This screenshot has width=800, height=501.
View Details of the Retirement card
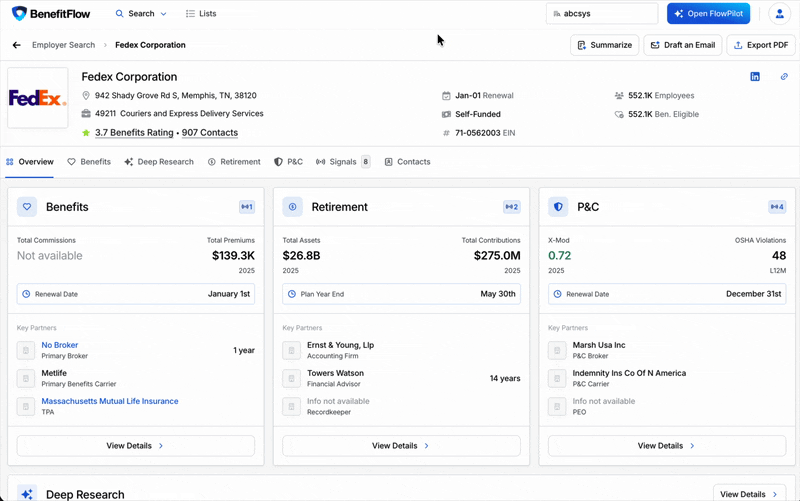click(402, 445)
